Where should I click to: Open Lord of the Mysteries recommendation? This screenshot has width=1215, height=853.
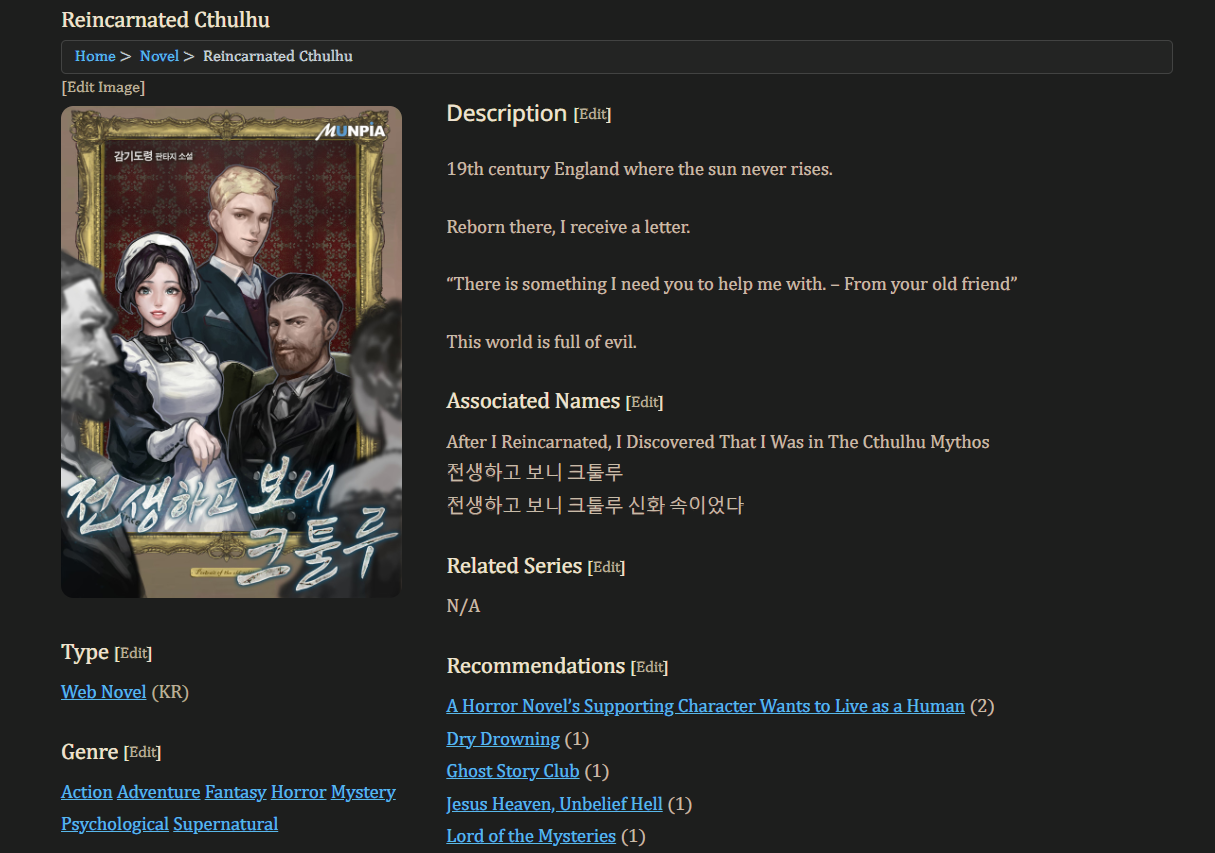coord(531,836)
